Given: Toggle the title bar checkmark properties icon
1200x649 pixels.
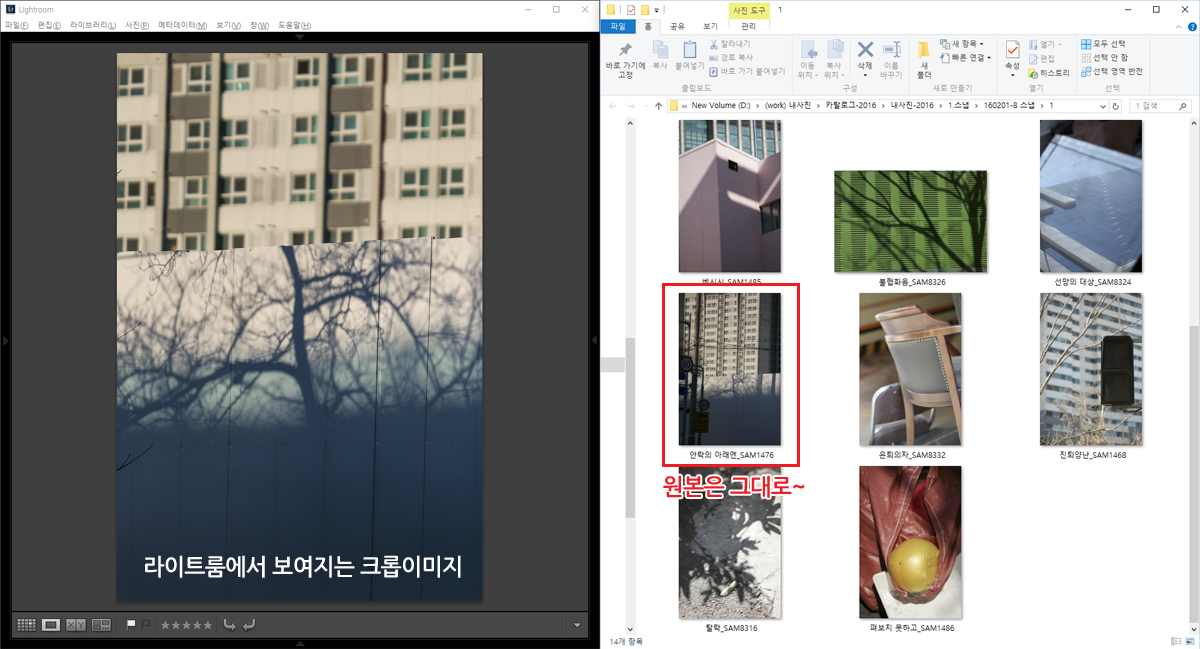Looking at the screenshot, I should [x=631, y=9].
